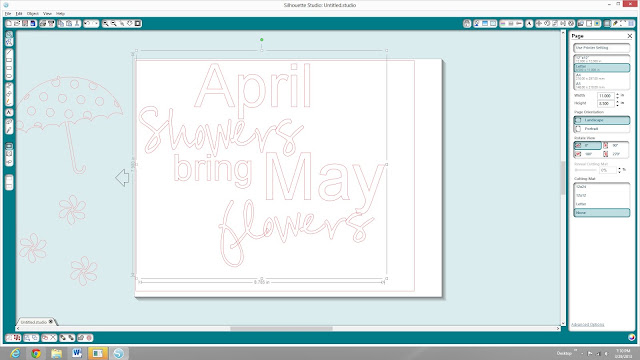The height and width of the screenshot is (360, 640).
Task: Set Rotate View to 270 degrees
Action: 616,154
